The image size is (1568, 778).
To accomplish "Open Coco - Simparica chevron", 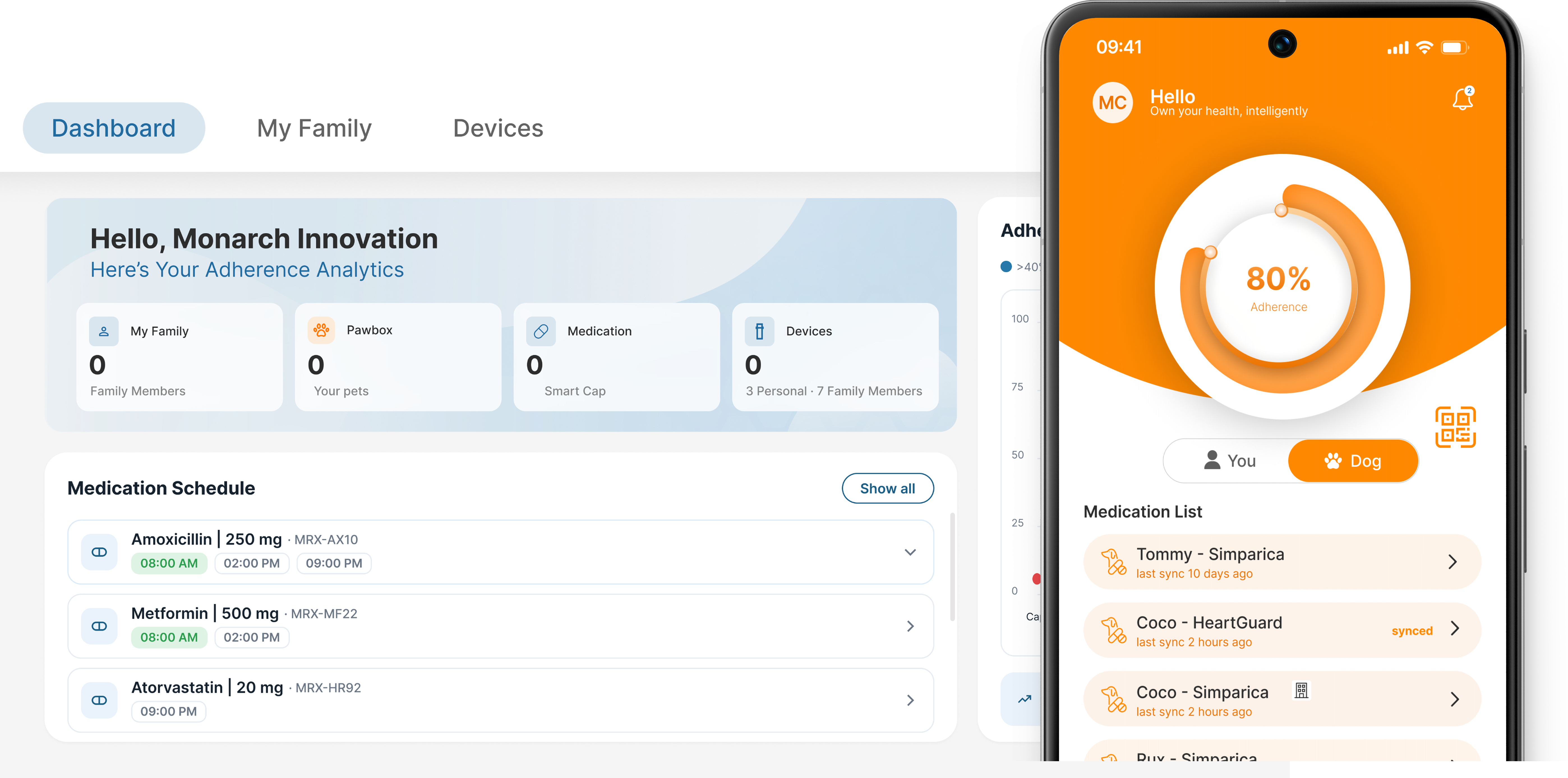I will (1455, 699).
